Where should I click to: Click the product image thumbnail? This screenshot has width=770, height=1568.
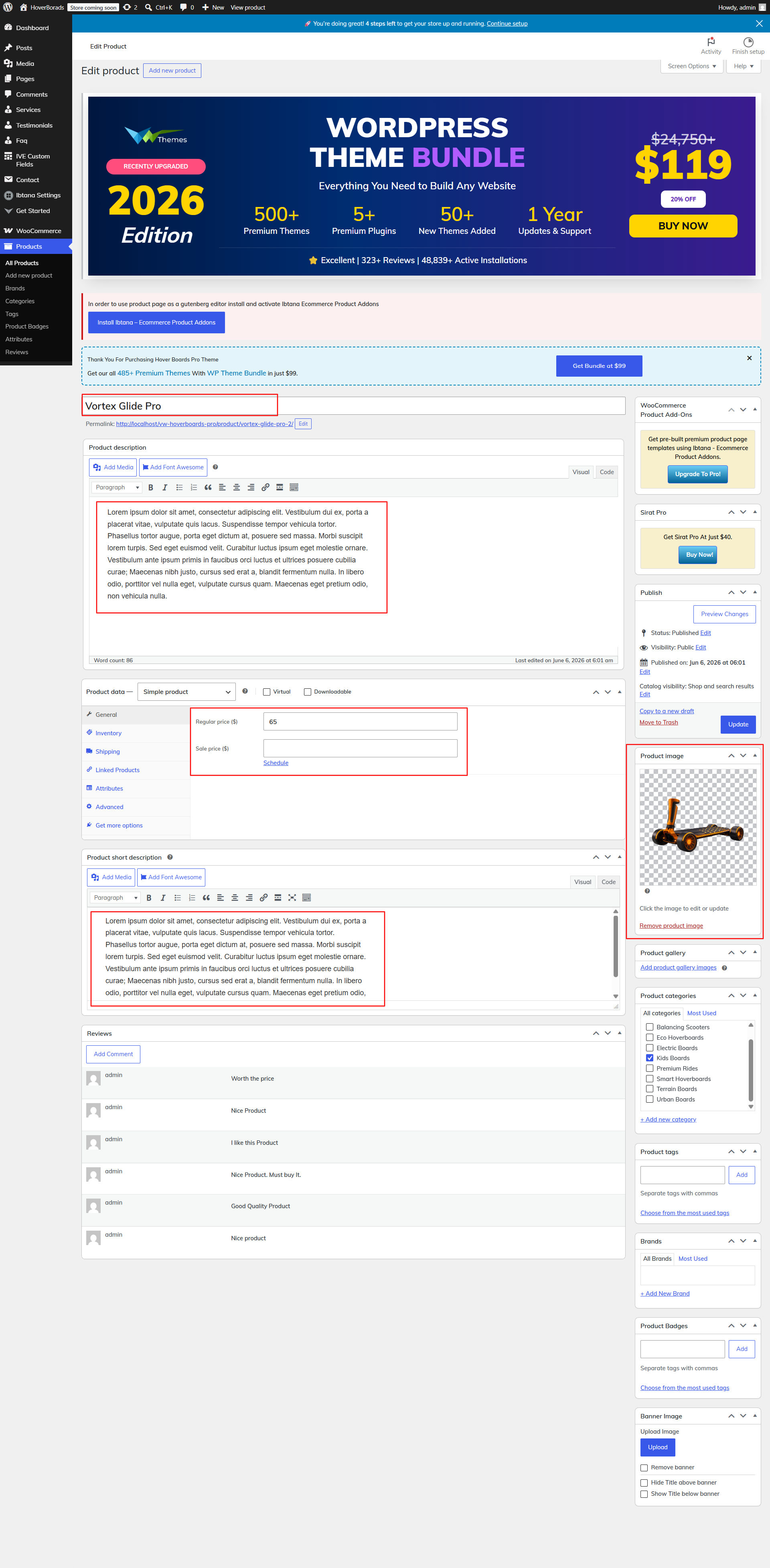(697, 827)
